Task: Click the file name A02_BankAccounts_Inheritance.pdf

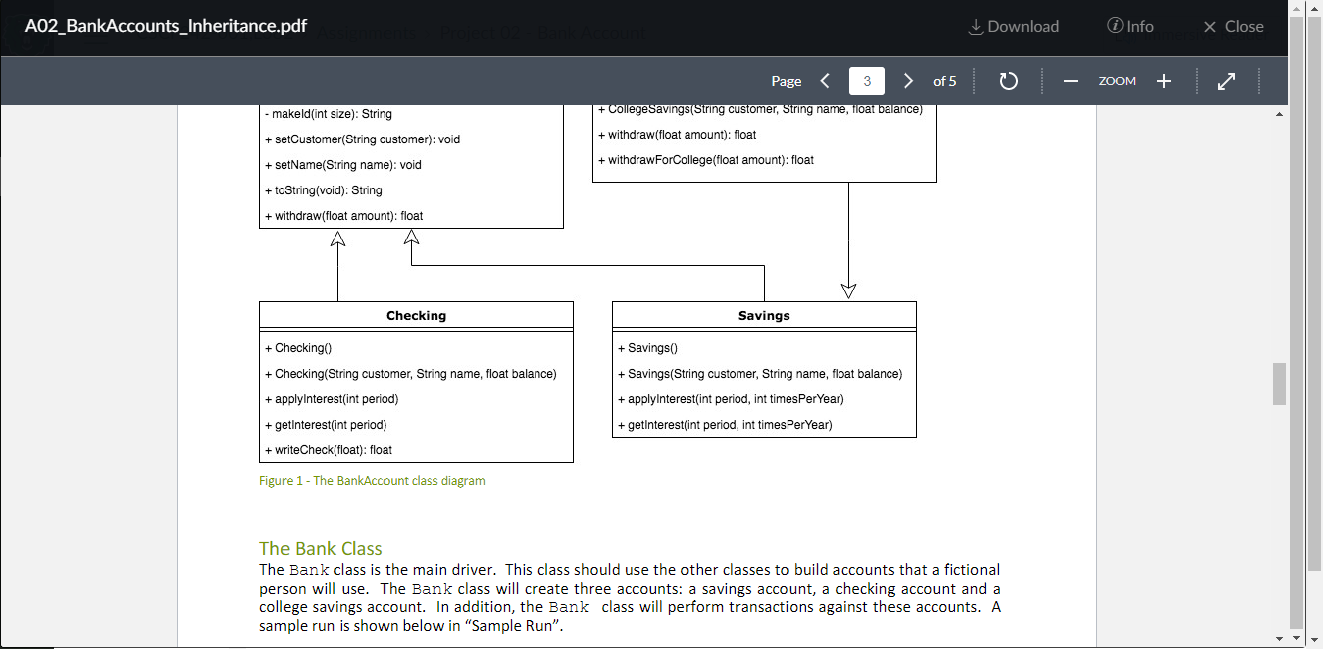Action: (166, 26)
